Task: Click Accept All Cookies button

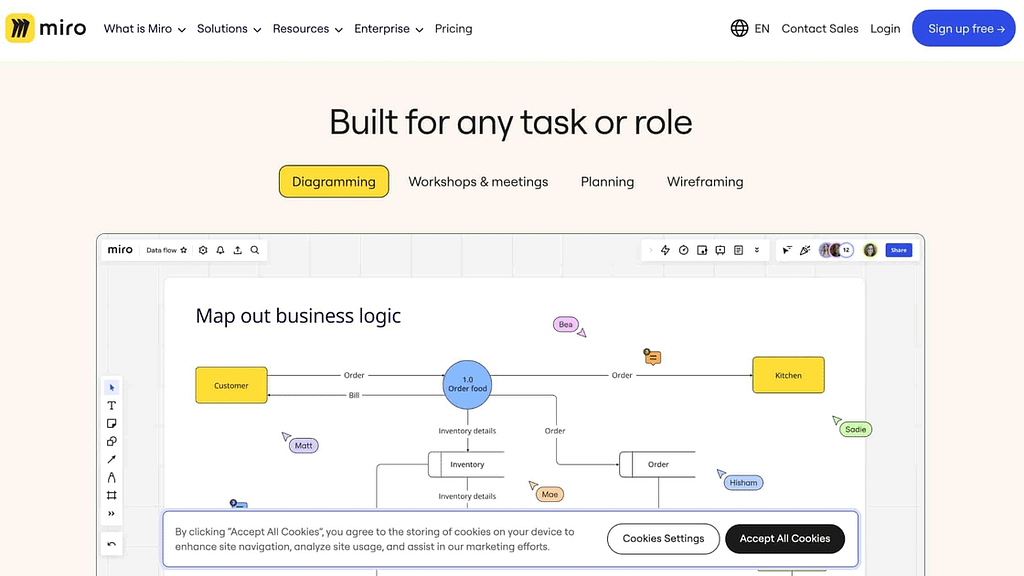Action: click(x=785, y=539)
